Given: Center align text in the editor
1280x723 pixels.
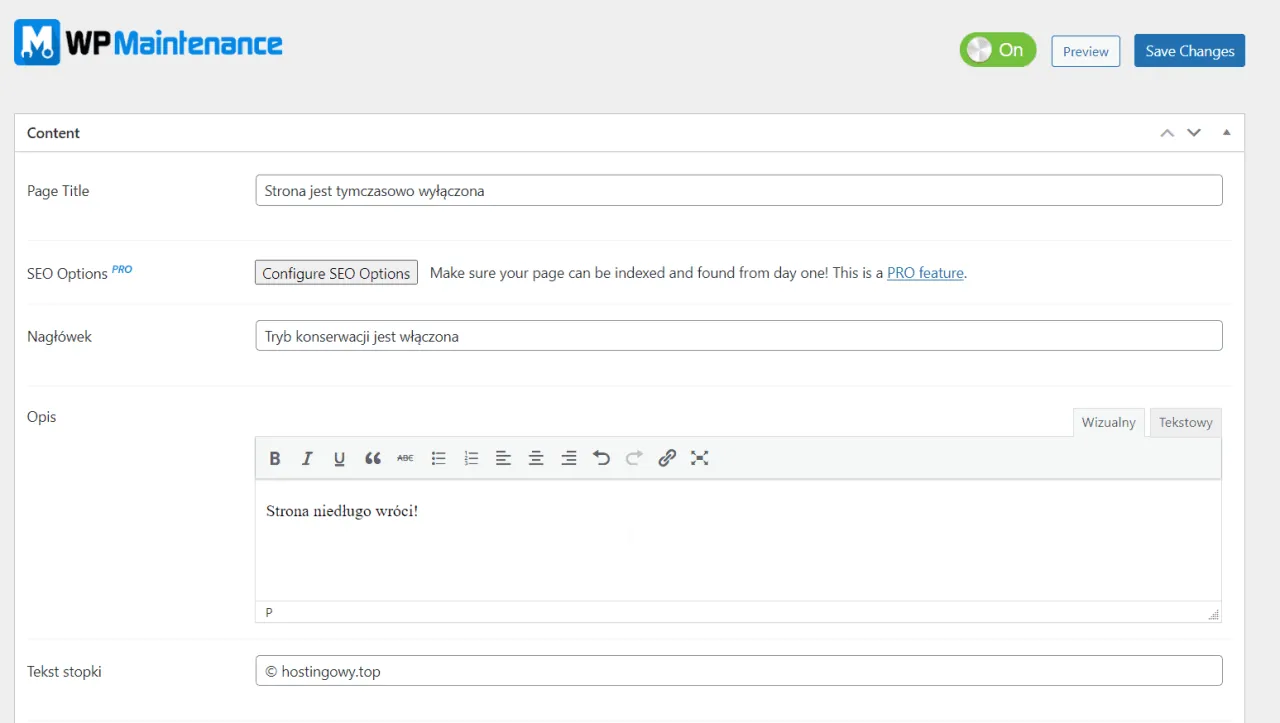Looking at the screenshot, I should coord(536,458).
